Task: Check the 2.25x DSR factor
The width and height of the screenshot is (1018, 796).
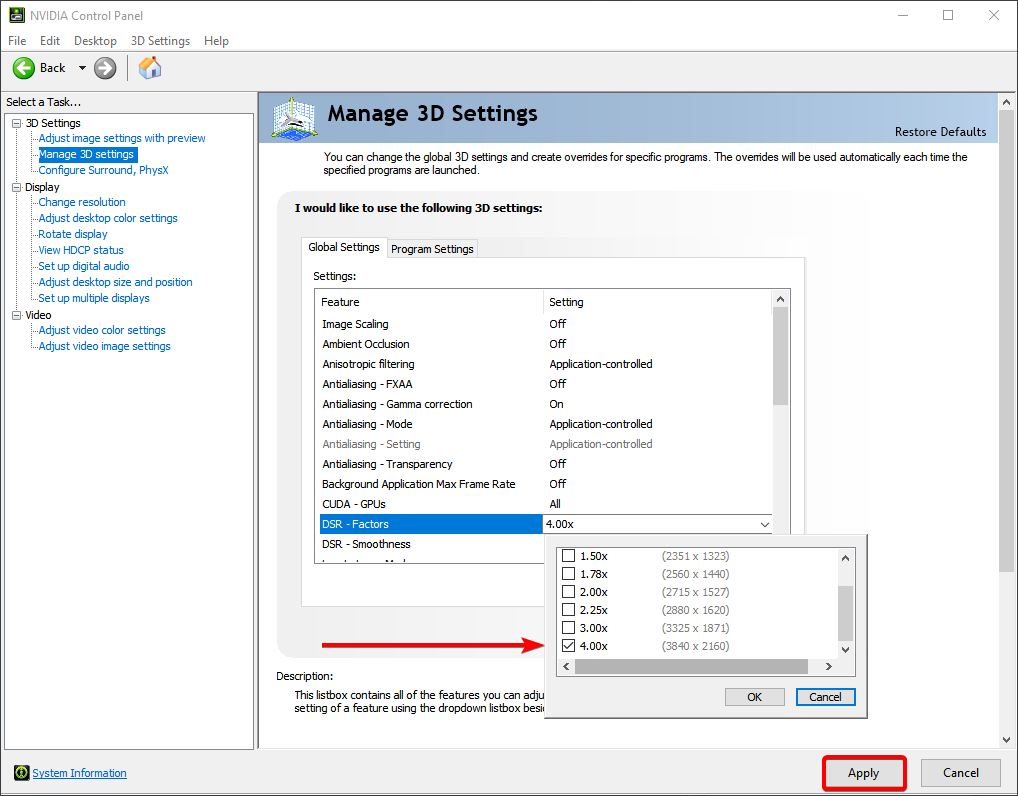Action: 568,610
